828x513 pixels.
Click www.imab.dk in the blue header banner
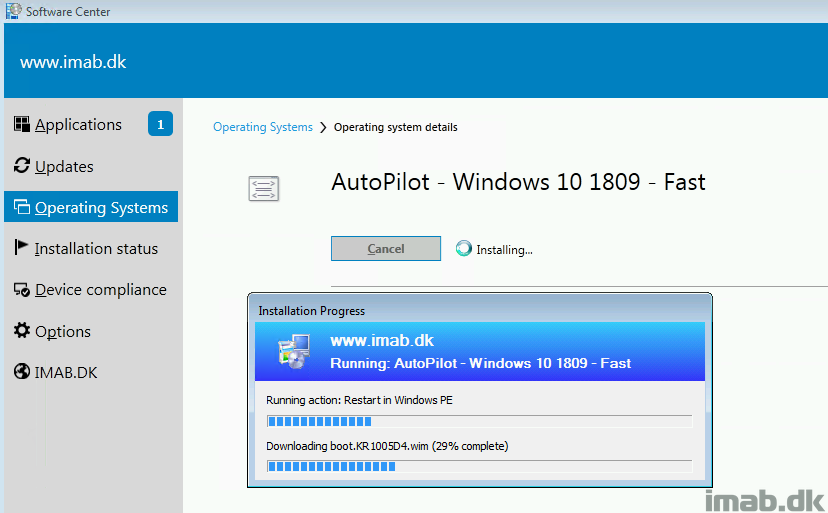(73, 62)
